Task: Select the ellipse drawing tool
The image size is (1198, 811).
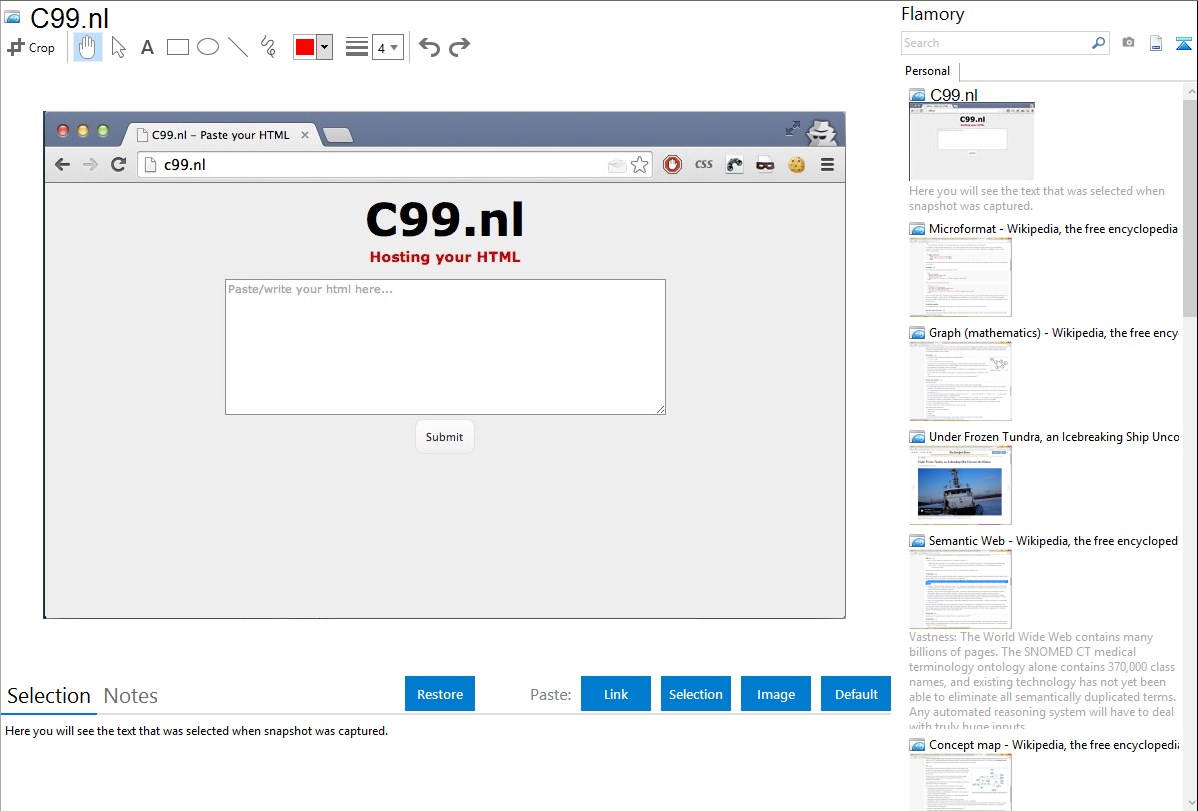Action: 208,47
